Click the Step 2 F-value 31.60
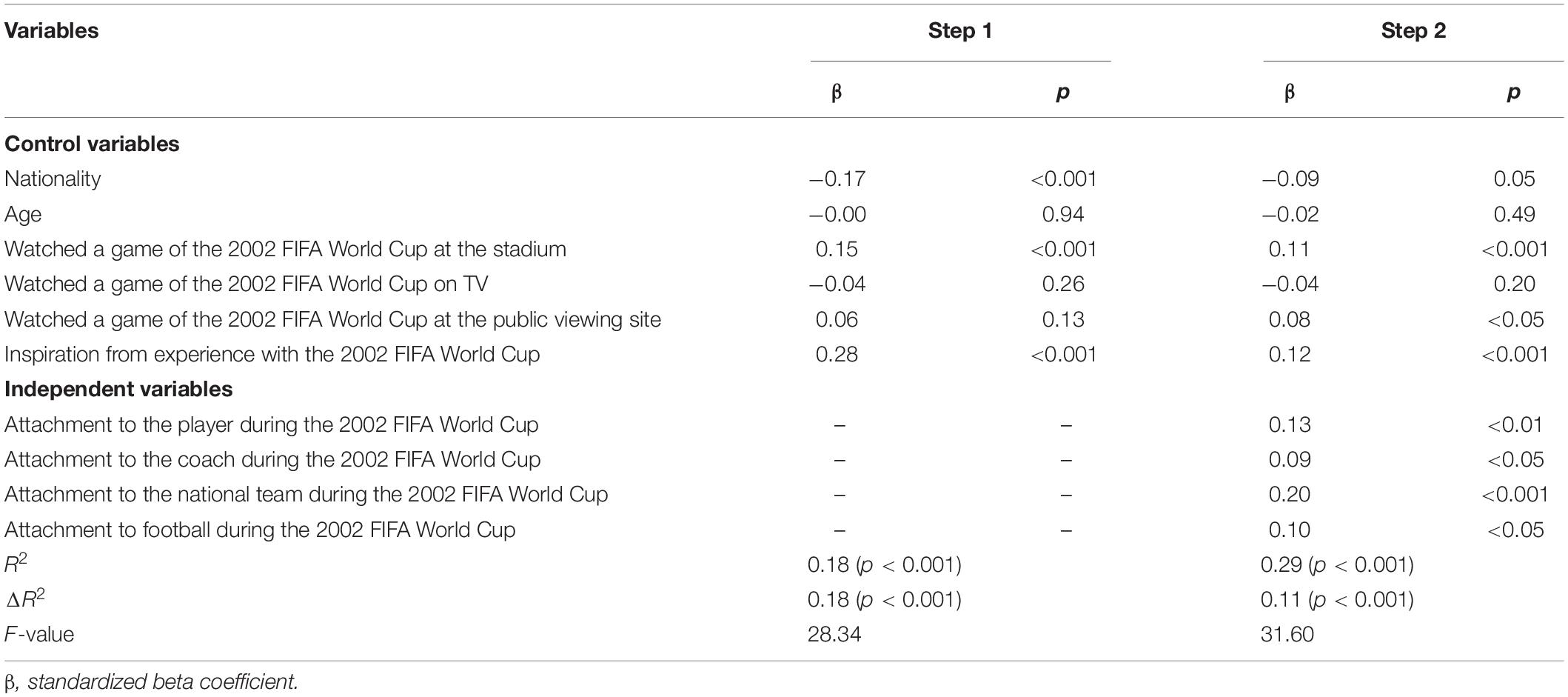This screenshot has width=1568, height=697. click(1287, 634)
